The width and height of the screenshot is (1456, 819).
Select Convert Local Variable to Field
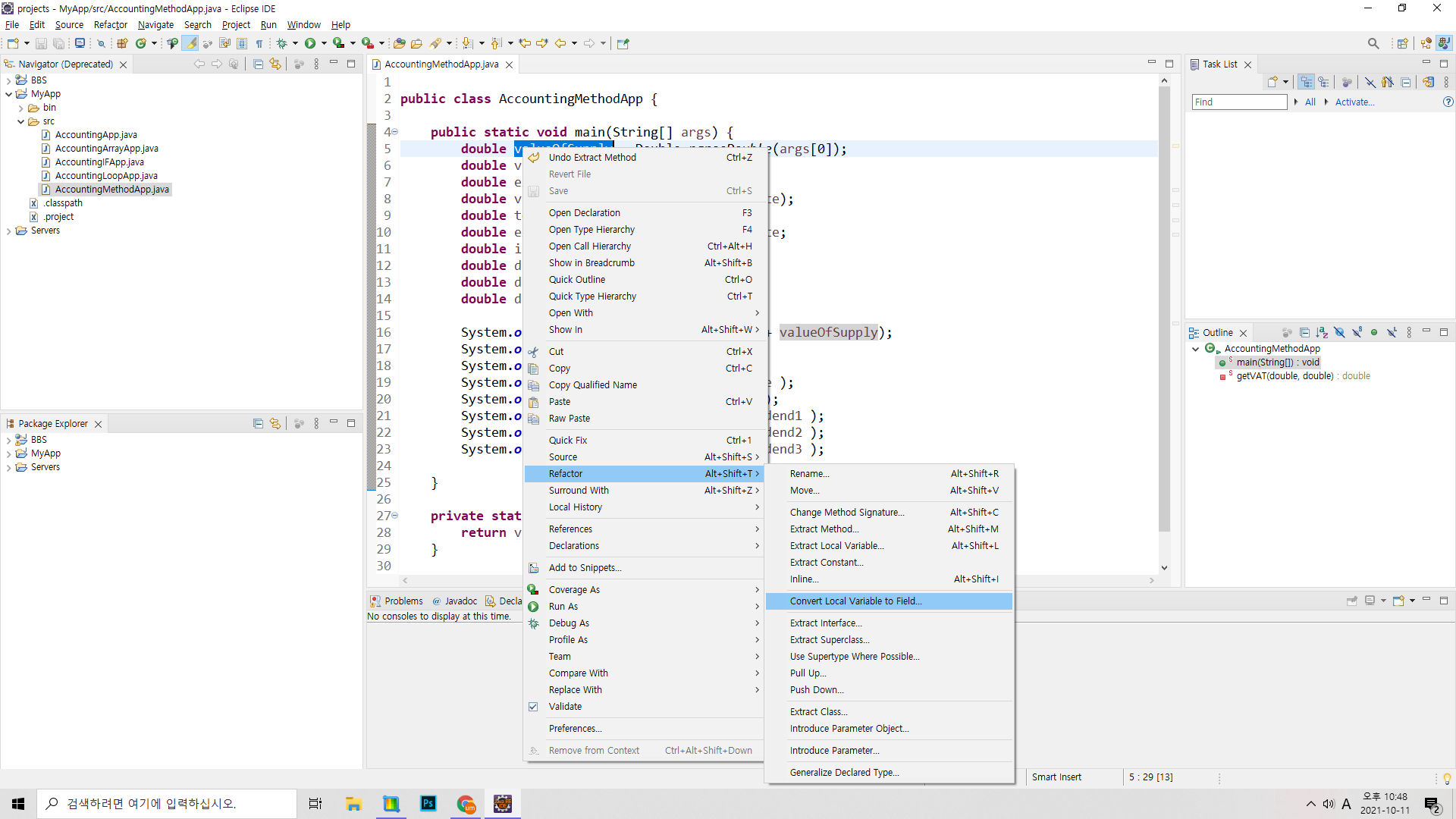coord(855,601)
